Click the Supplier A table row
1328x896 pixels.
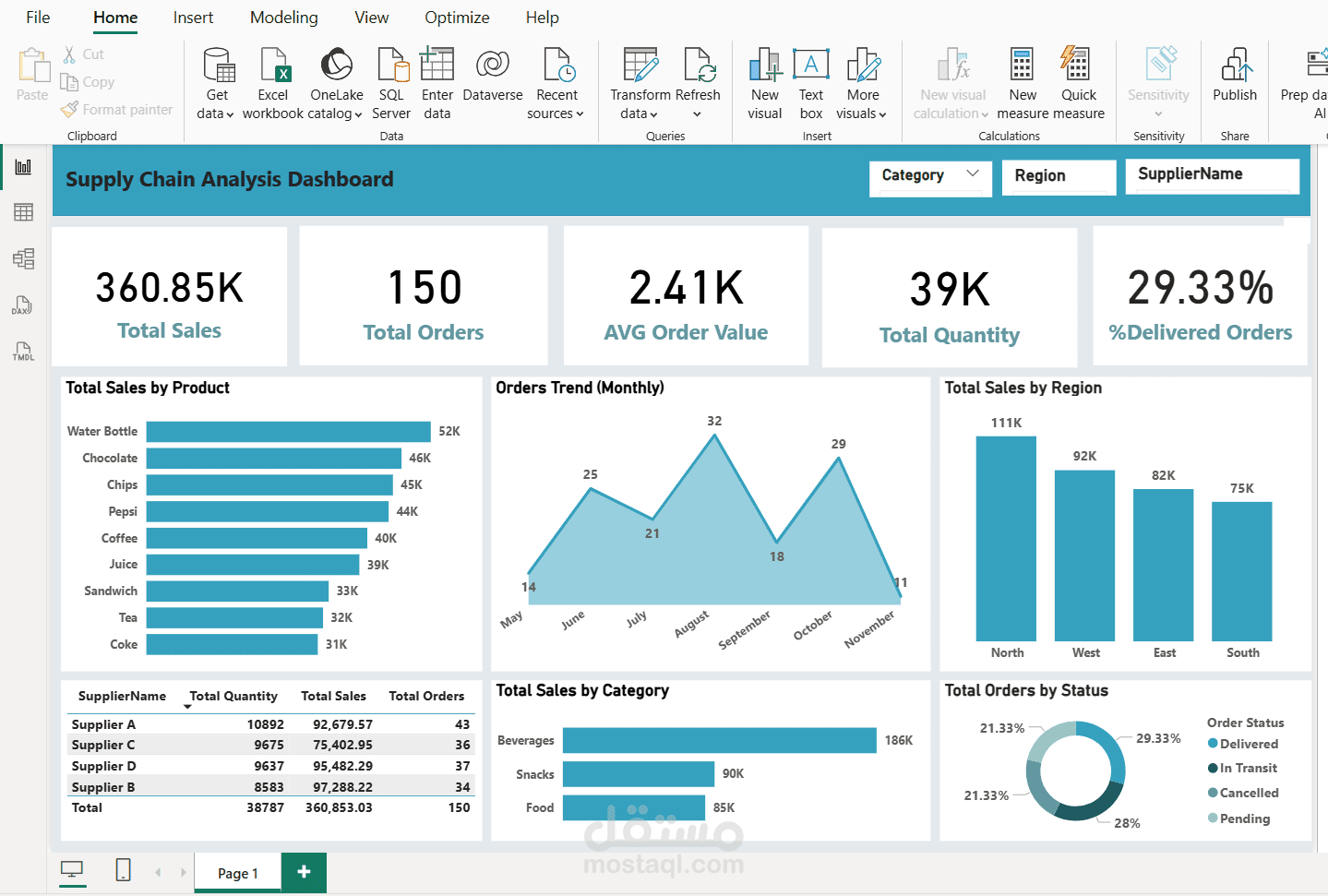click(x=270, y=724)
